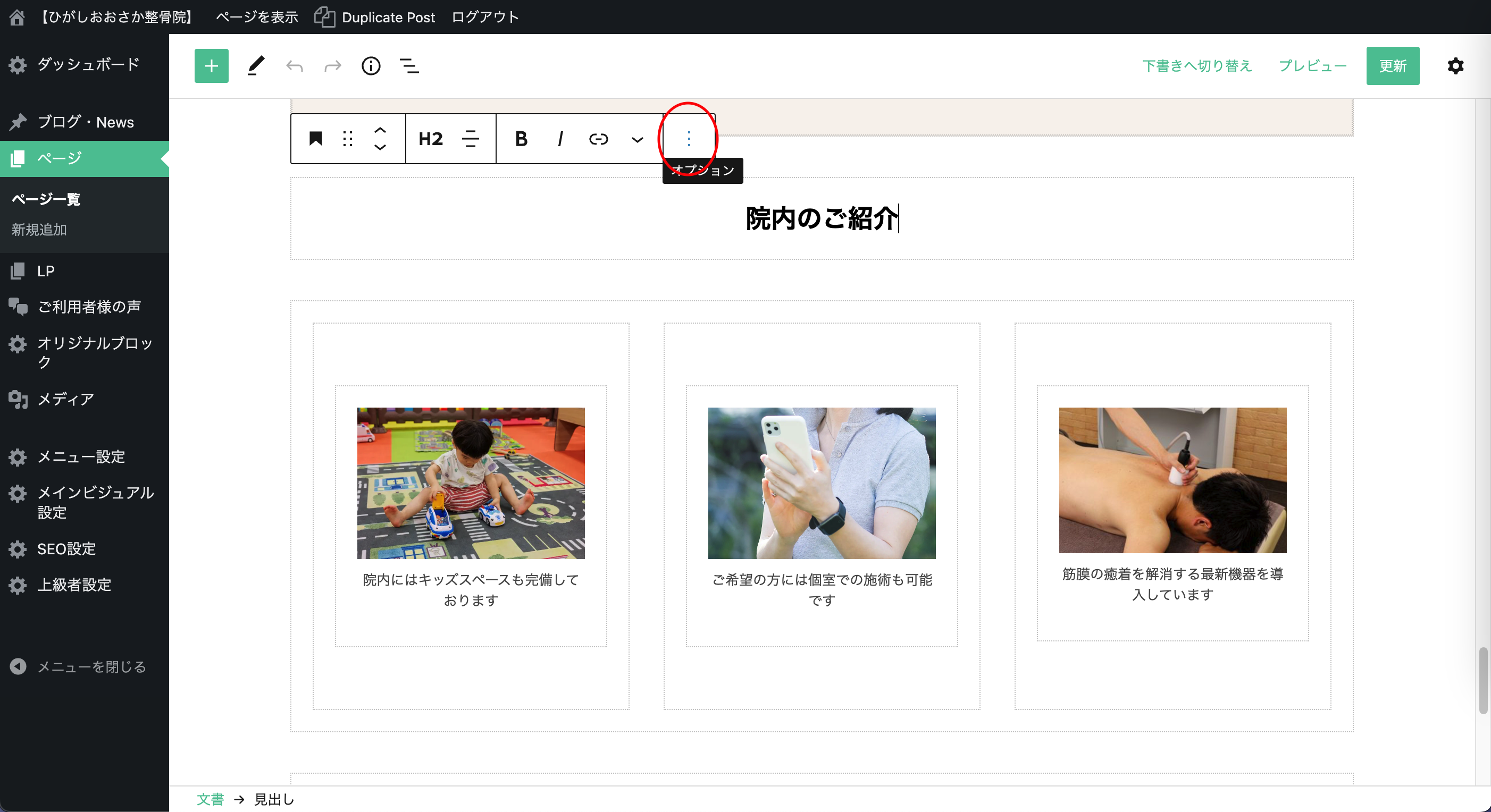Open the H2 heading level selector
The height and width of the screenshot is (812, 1491).
(431, 139)
